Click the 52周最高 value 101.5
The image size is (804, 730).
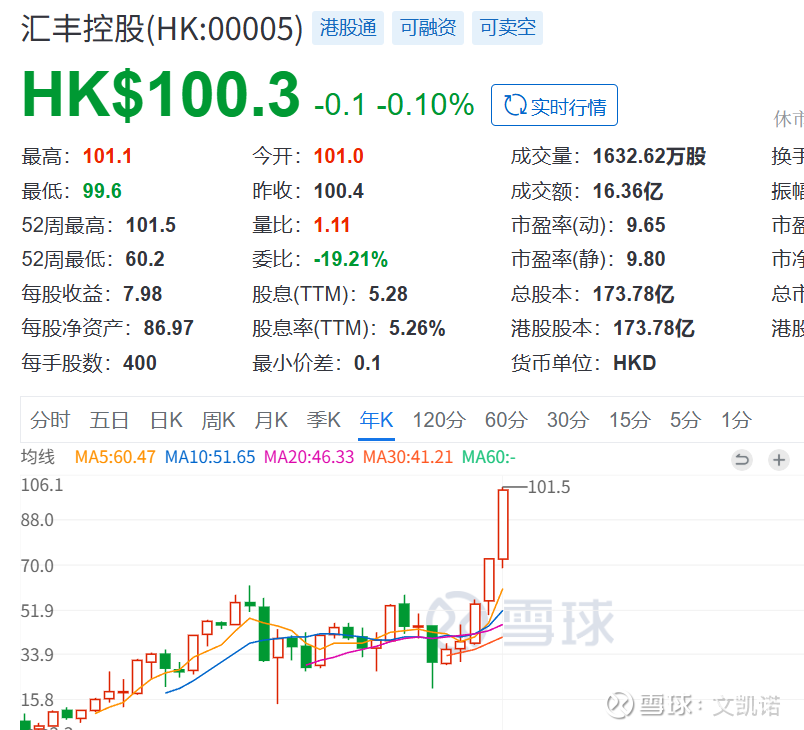tap(151, 225)
